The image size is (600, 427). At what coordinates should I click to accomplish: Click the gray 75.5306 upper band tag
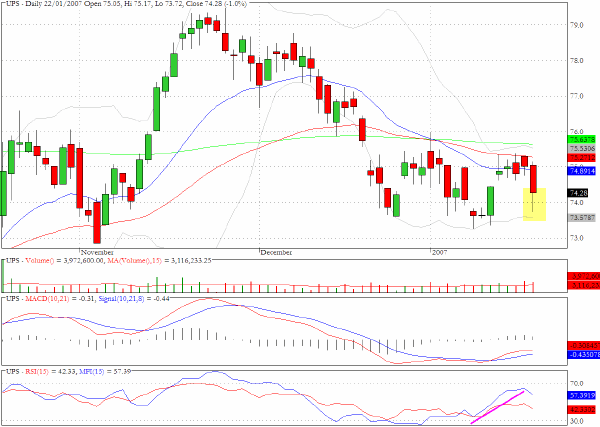[x=582, y=148]
